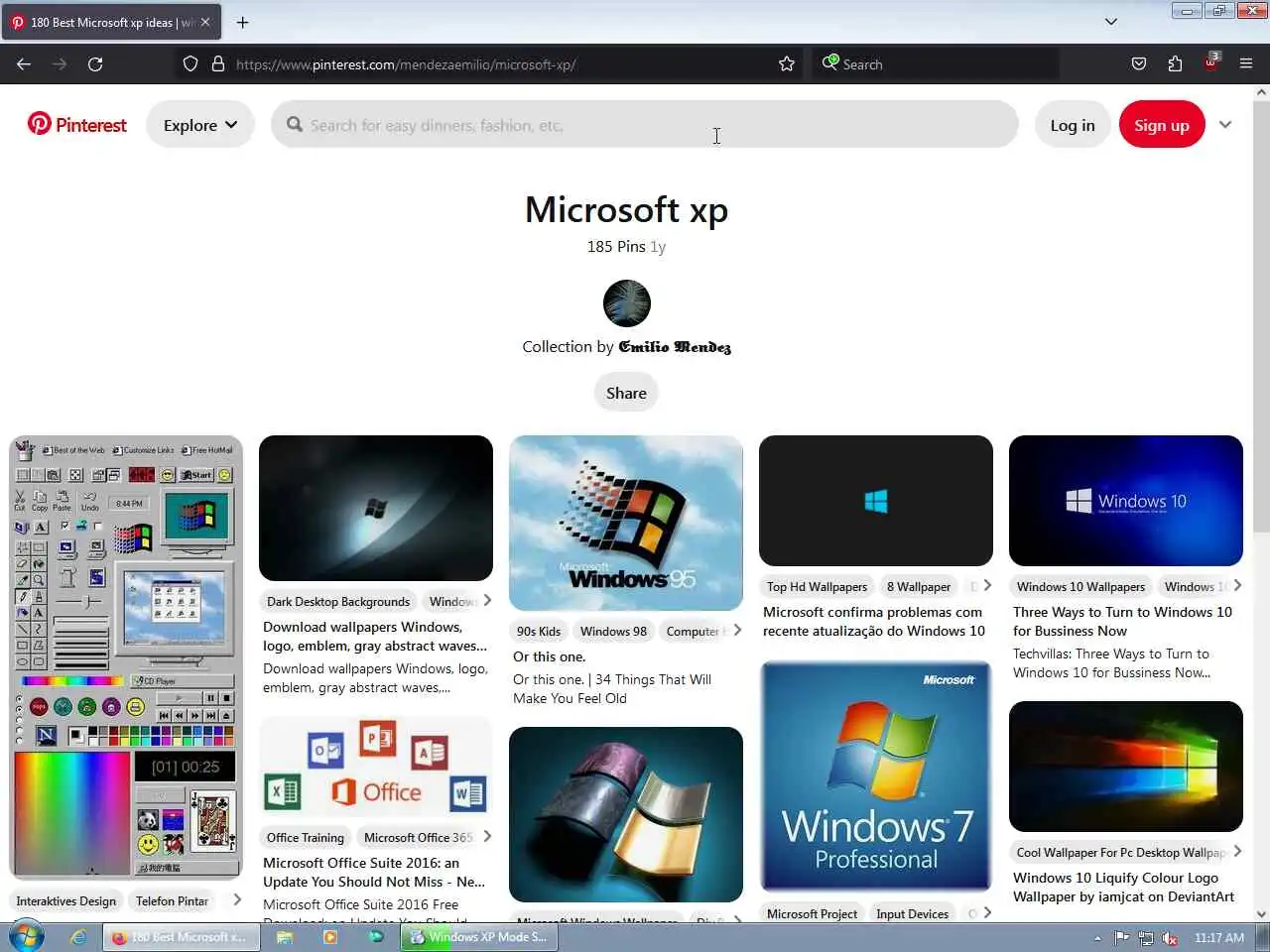Screen dimensions: 1270x952
Task: Click the Share button
Action: [626, 393]
